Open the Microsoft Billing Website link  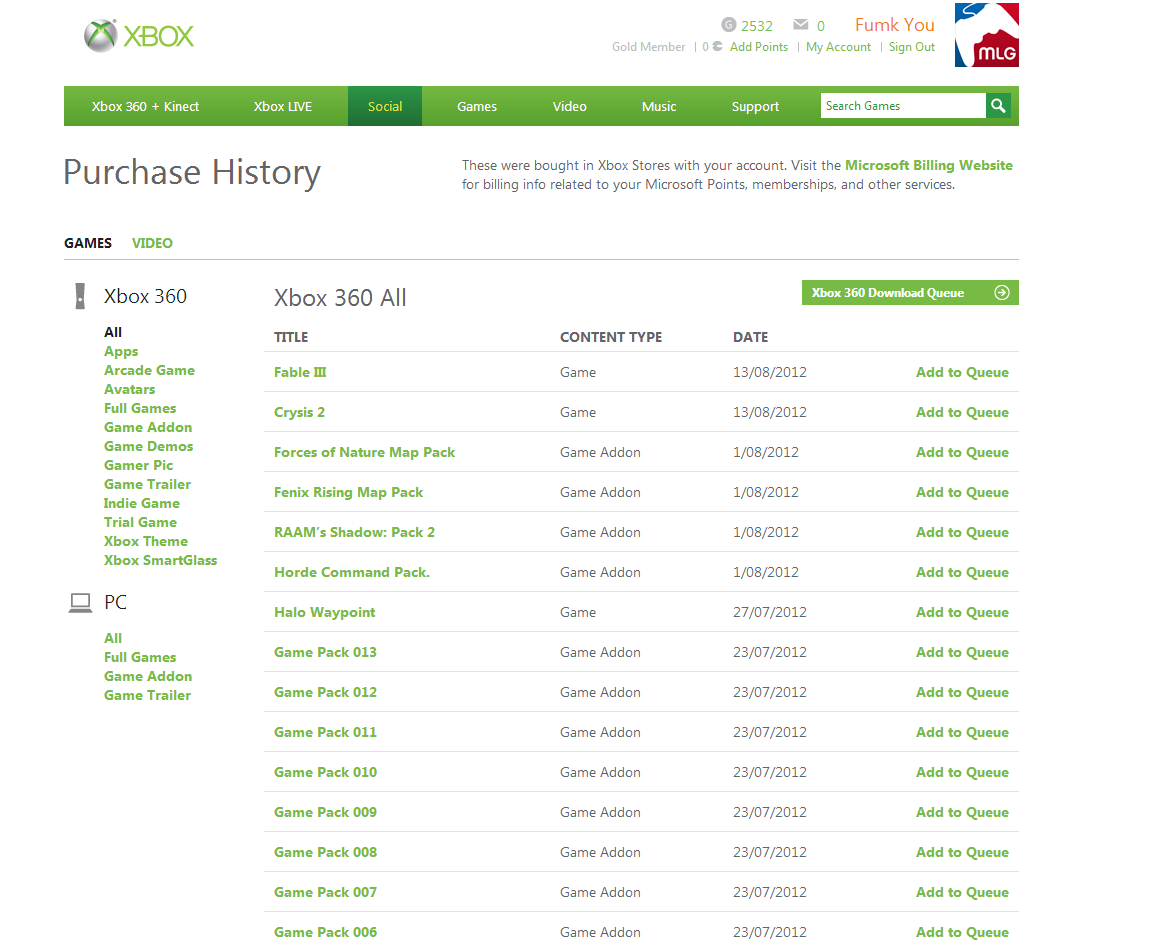(929, 165)
